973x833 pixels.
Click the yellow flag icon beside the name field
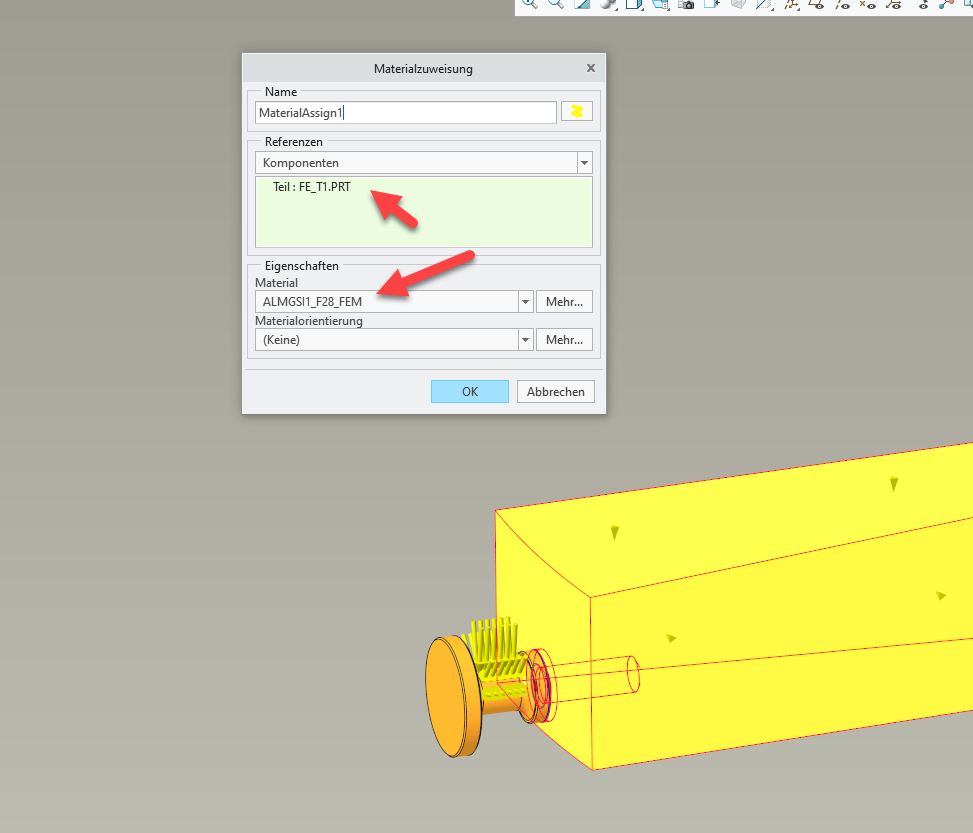[576, 112]
